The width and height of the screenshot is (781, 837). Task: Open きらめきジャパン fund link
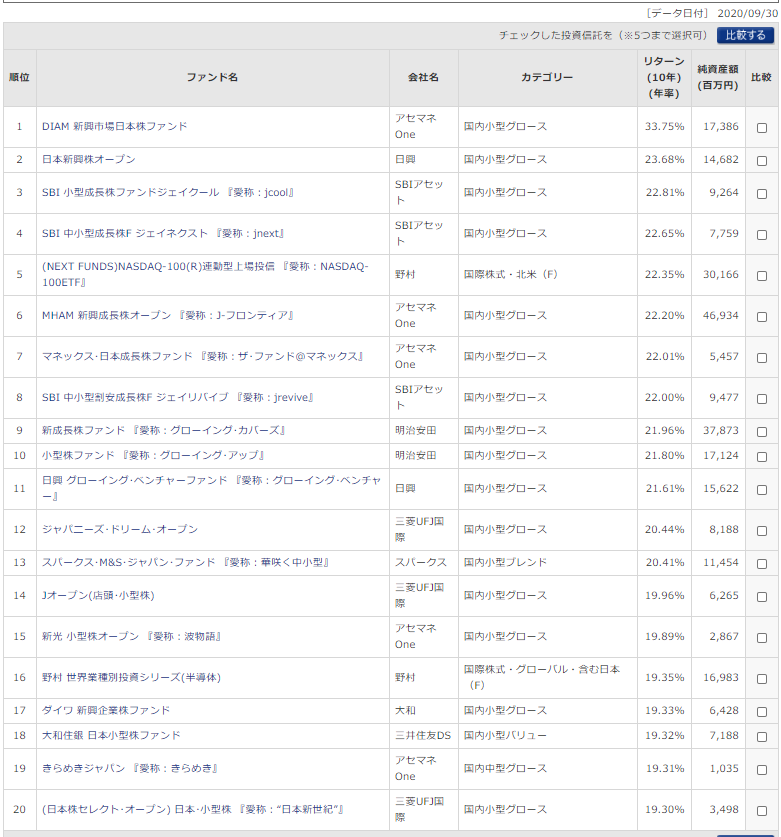(x=130, y=769)
